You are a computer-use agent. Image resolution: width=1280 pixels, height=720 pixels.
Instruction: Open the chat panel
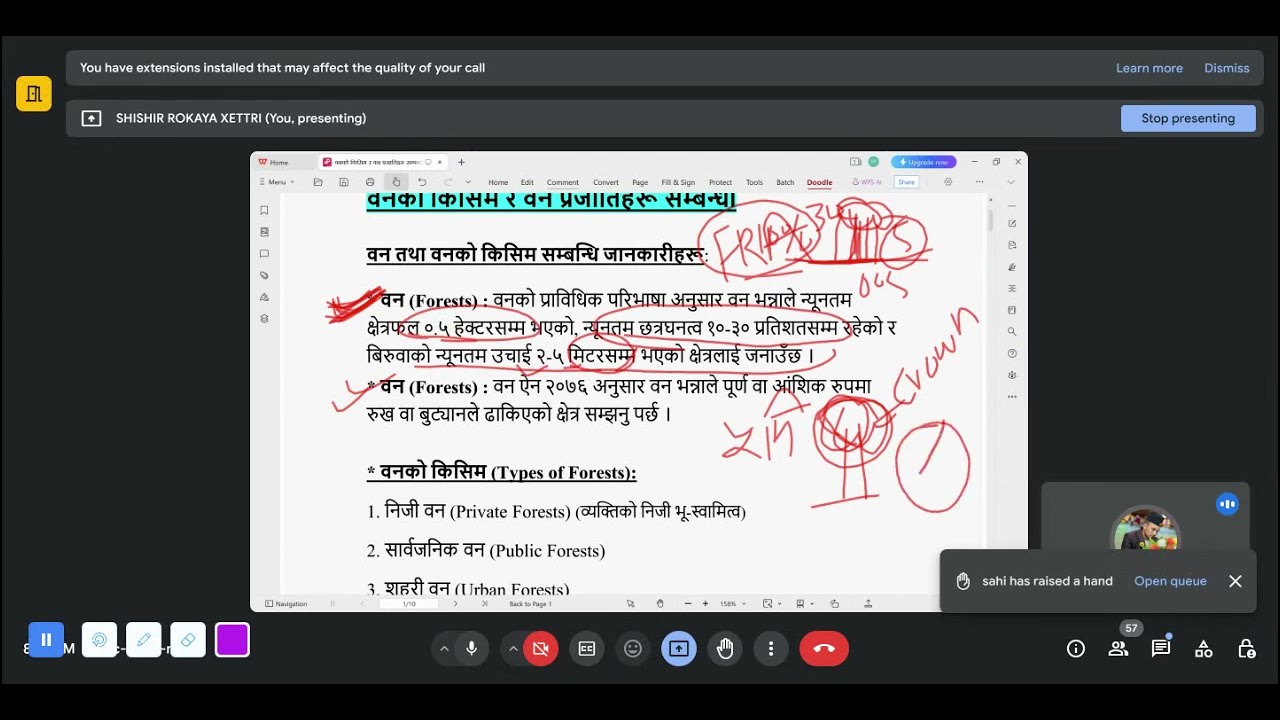coord(1161,649)
